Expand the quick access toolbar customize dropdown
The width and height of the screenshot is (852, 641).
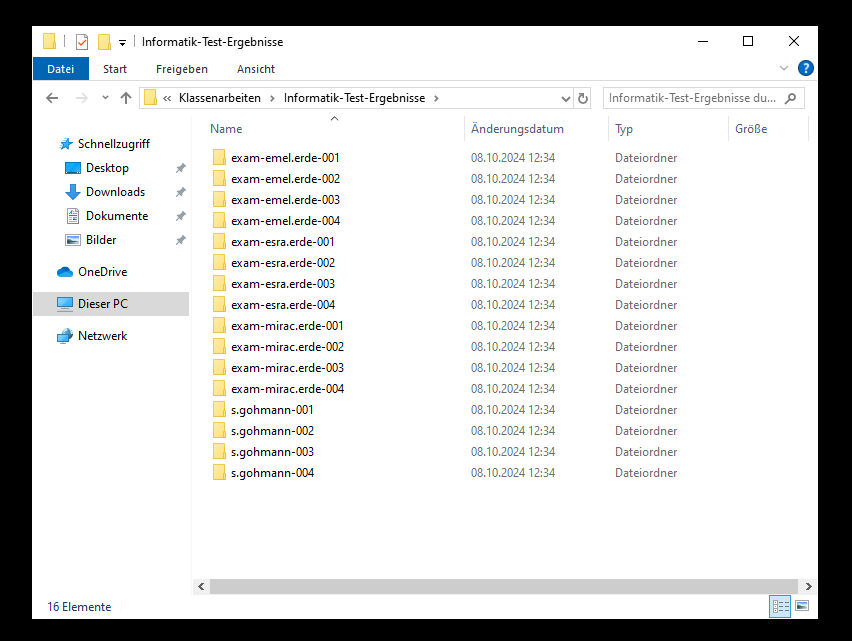coord(122,42)
